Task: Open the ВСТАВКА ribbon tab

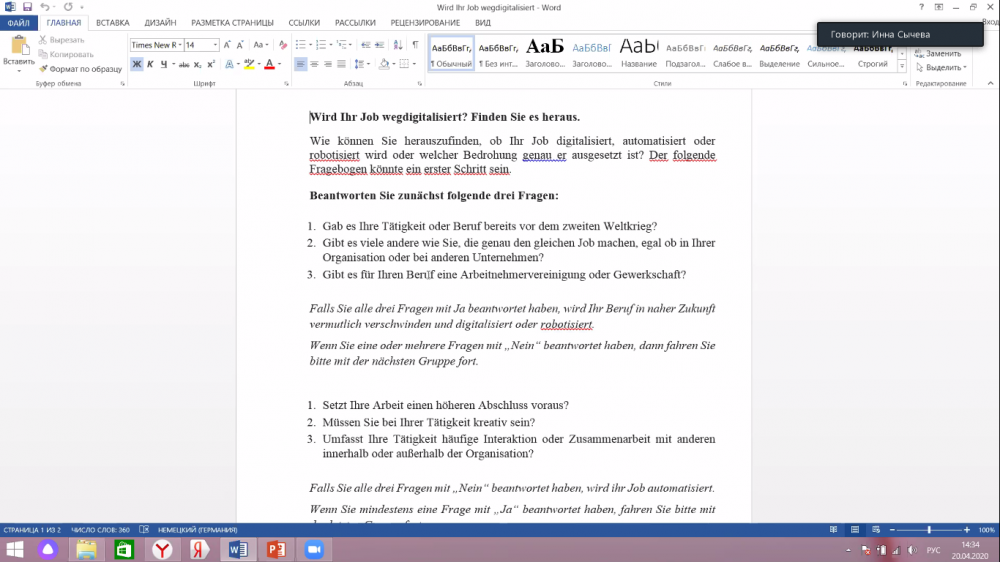Action: (112, 22)
